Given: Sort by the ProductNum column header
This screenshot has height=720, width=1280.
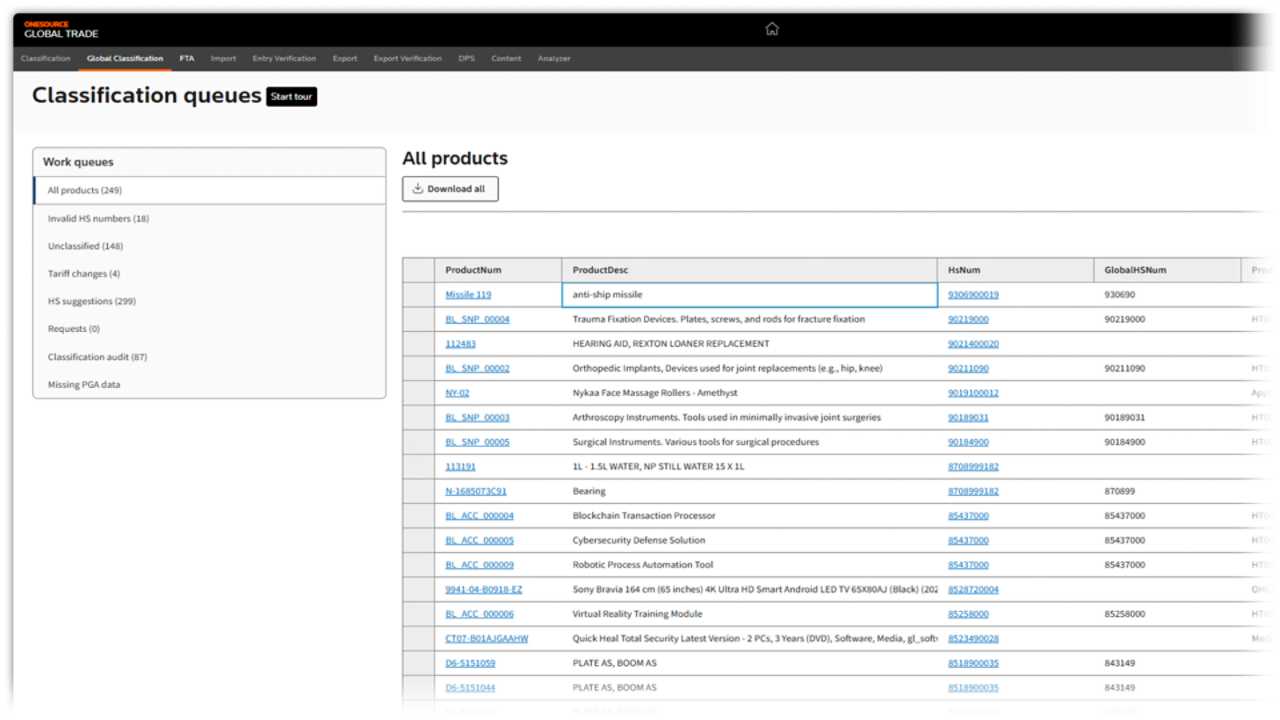Looking at the screenshot, I should pos(474,270).
